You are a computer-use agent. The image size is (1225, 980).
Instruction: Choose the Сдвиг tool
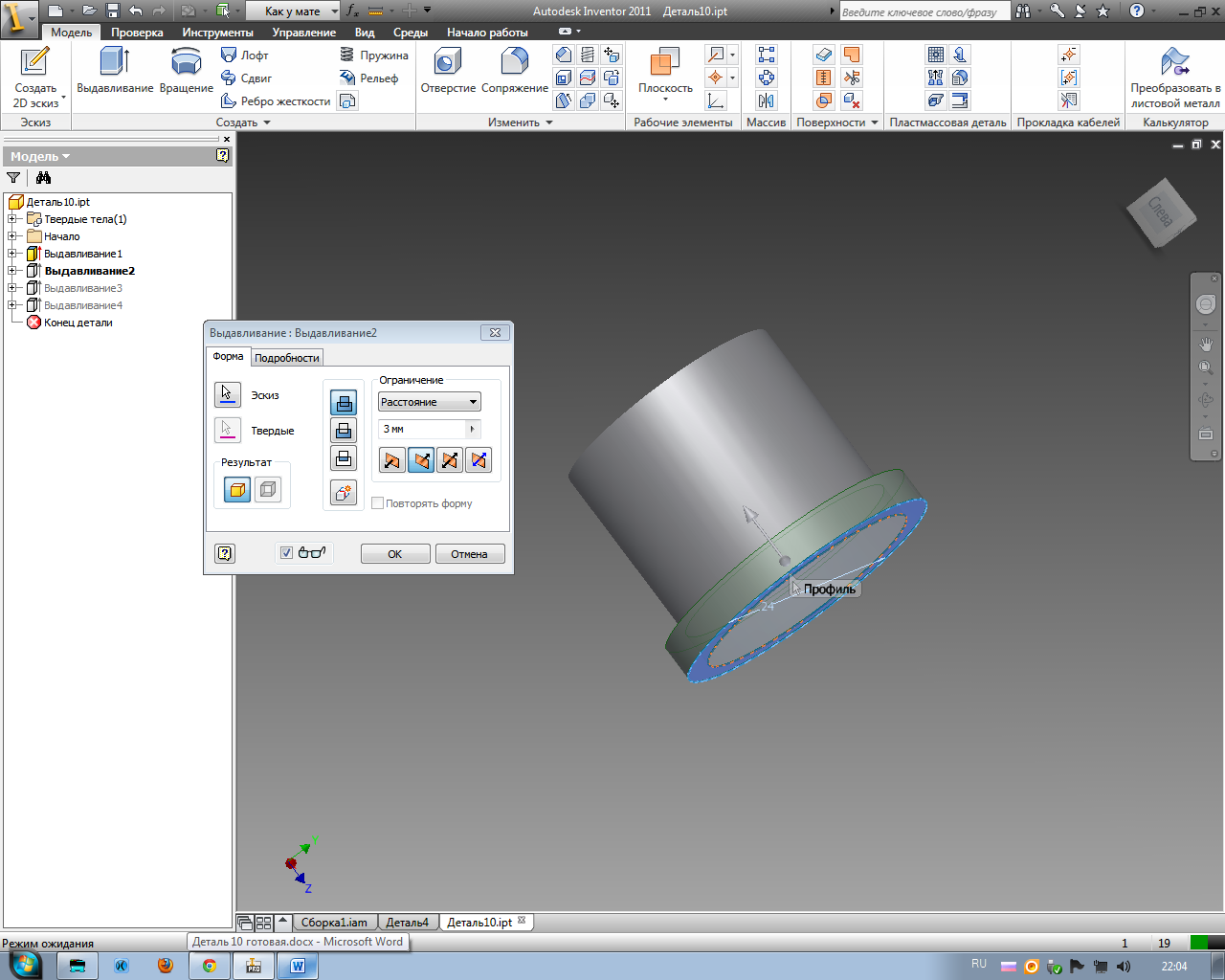[247, 78]
